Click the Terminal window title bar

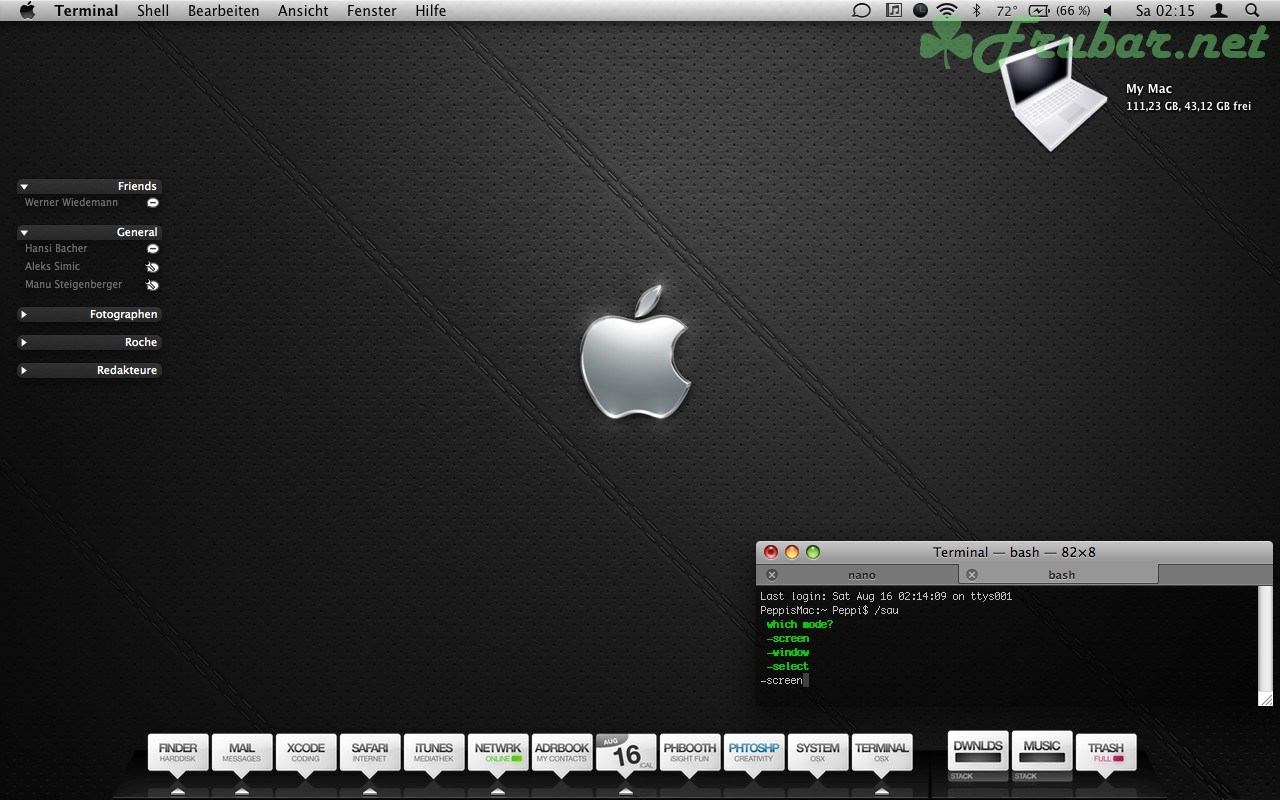pyautogui.click(x=1014, y=552)
